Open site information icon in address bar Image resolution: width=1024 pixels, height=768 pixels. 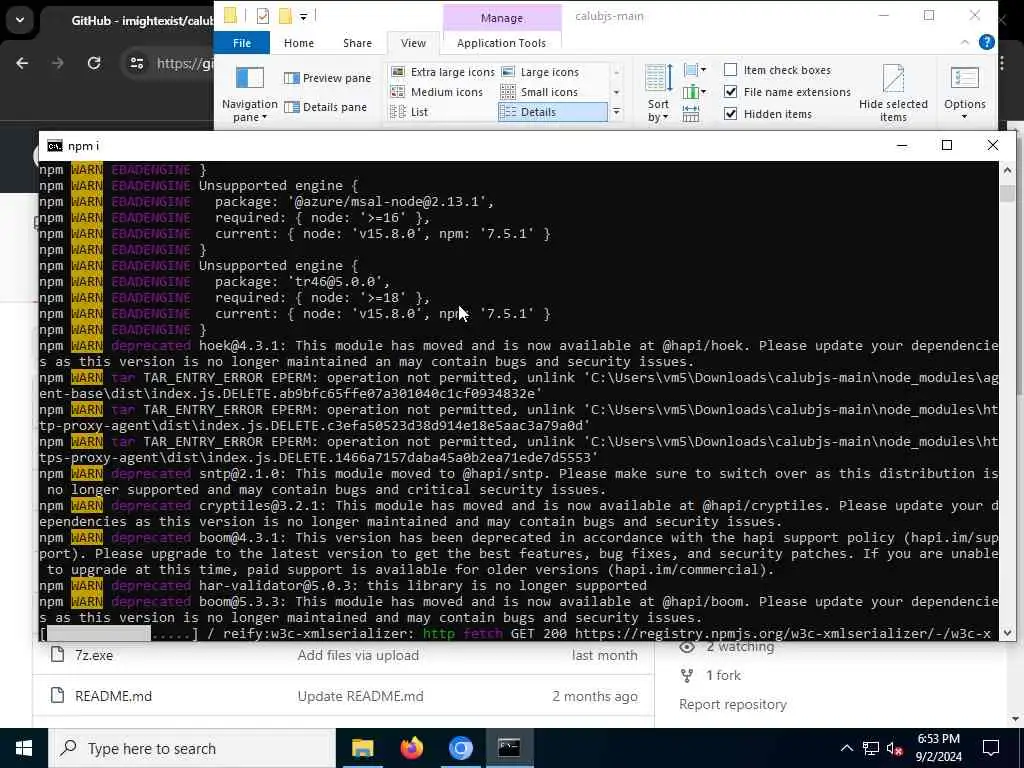[136, 63]
